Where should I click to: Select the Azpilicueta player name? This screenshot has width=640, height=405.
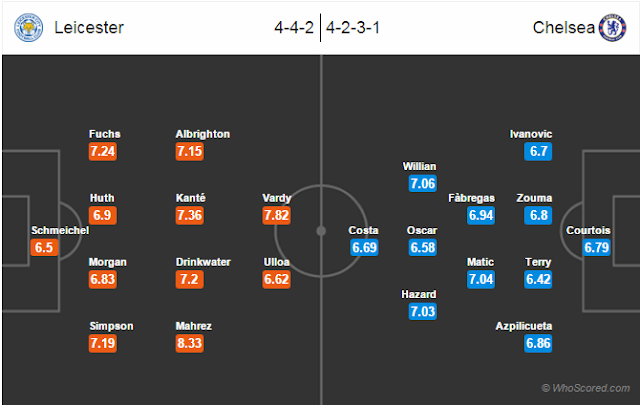pyautogui.click(x=524, y=326)
